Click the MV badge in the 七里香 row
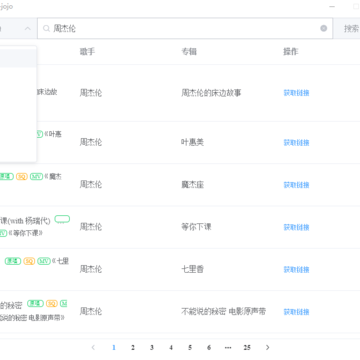Image resolution: width=360 pixels, height=360 pixels. [x=44, y=261]
